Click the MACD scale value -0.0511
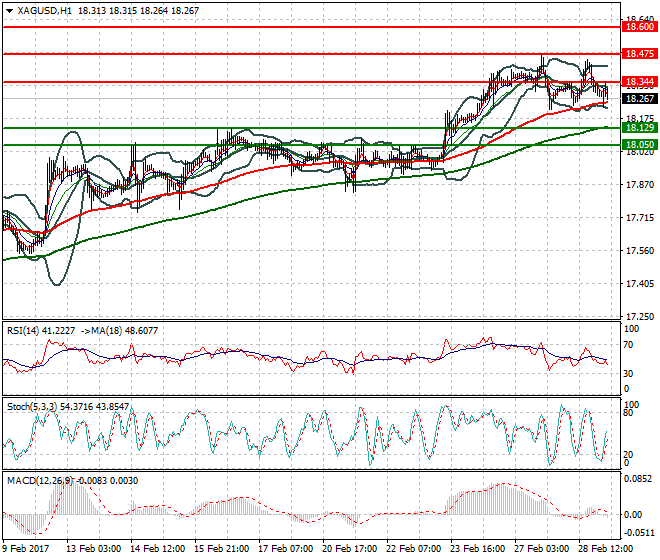This screenshot has height=560, width=660. pyautogui.click(x=639, y=533)
